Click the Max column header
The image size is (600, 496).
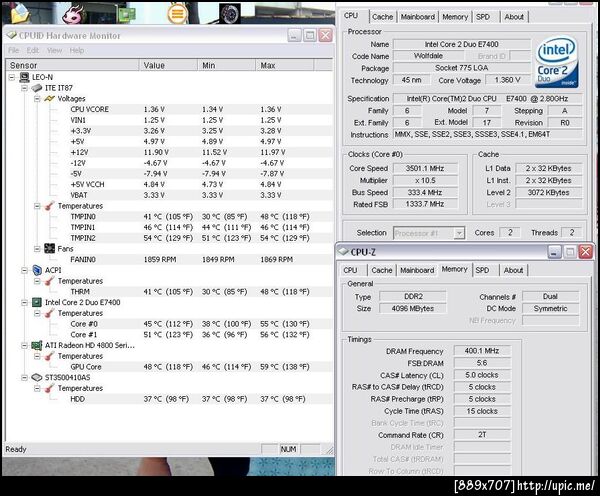285,65
